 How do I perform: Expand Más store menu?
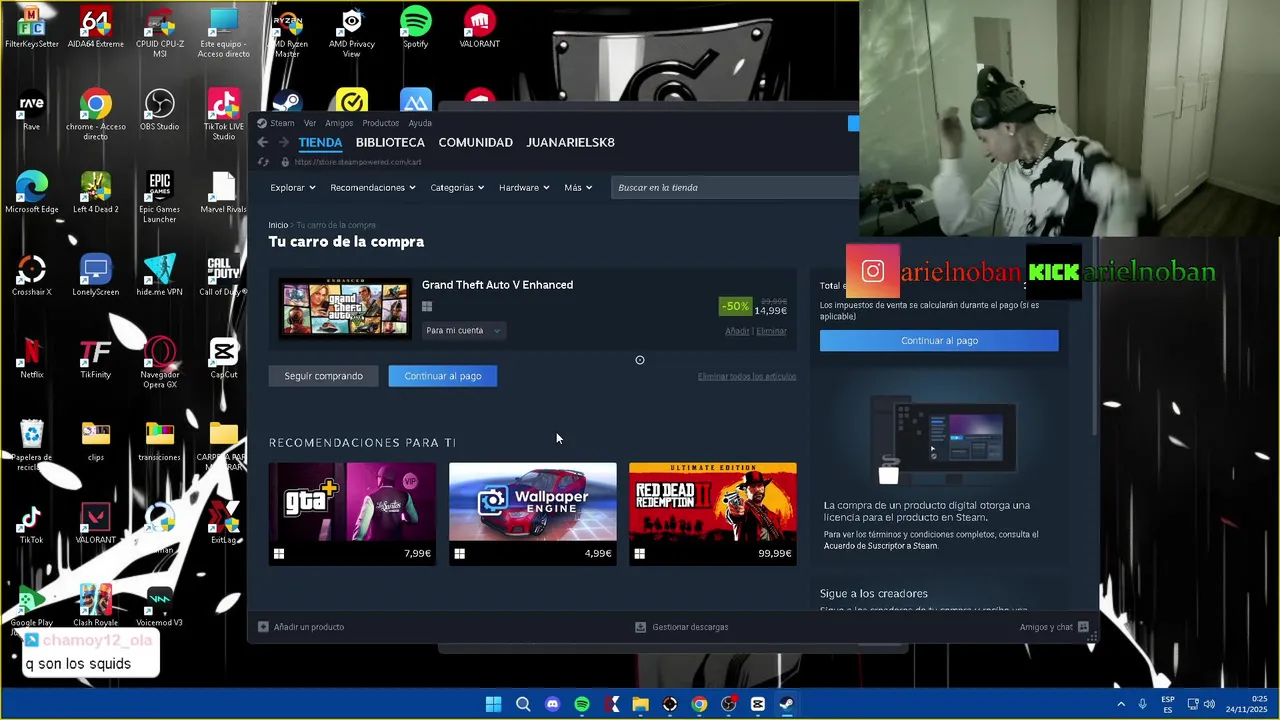point(578,187)
